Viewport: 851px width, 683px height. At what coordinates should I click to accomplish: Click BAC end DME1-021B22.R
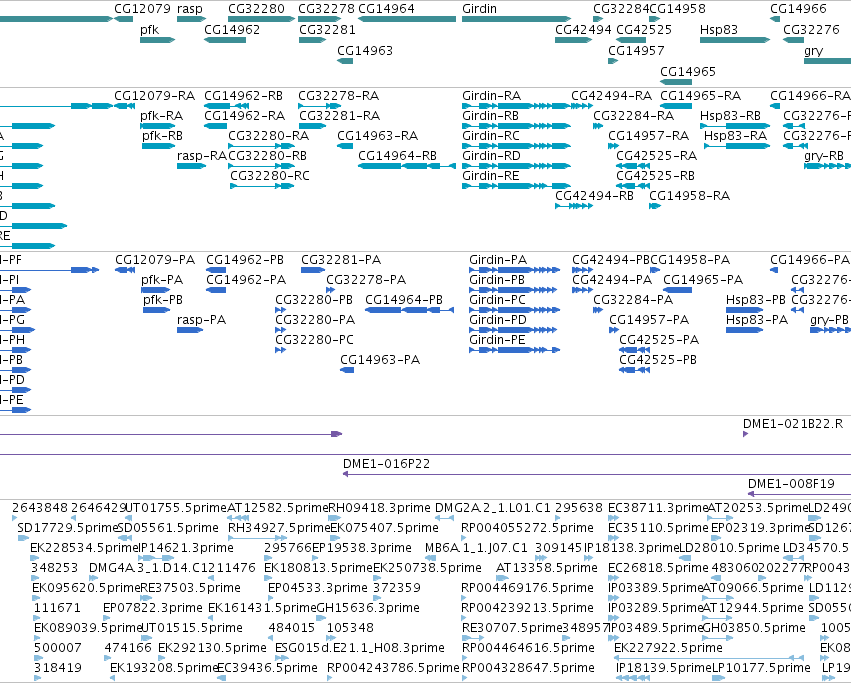tap(745, 434)
